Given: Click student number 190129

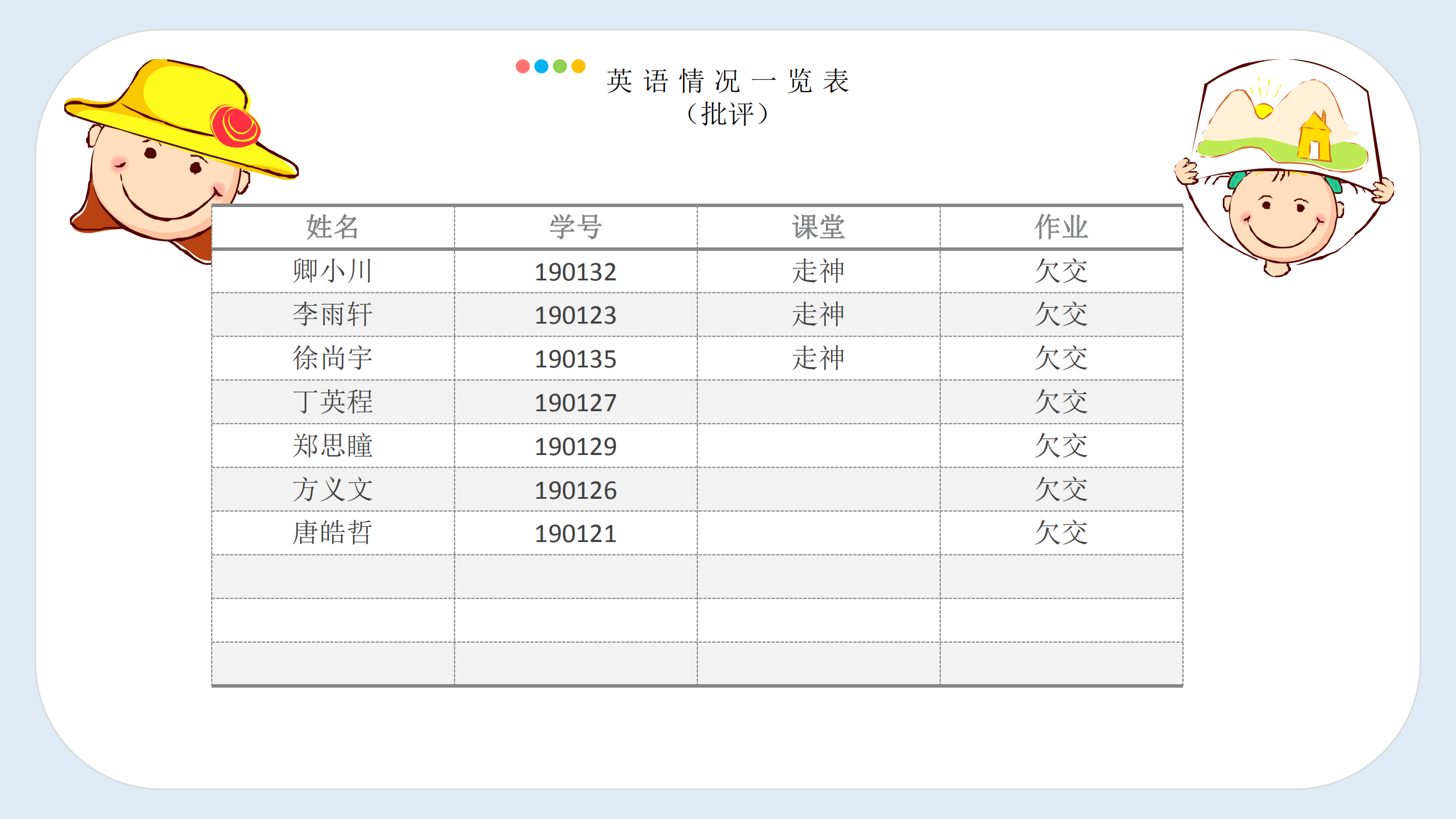Looking at the screenshot, I should pyautogui.click(x=576, y=446).
